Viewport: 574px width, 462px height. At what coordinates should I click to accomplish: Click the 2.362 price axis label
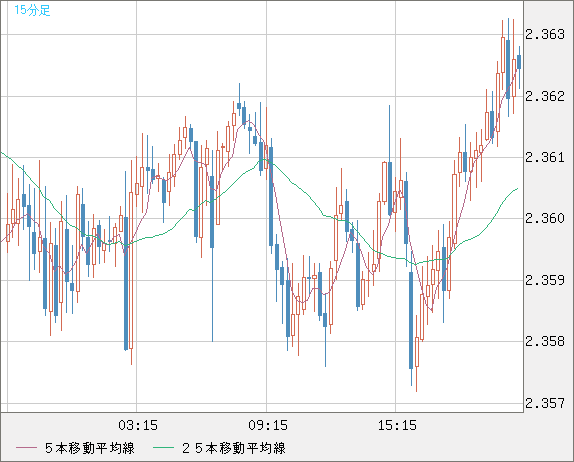click(x=545, y=96)
